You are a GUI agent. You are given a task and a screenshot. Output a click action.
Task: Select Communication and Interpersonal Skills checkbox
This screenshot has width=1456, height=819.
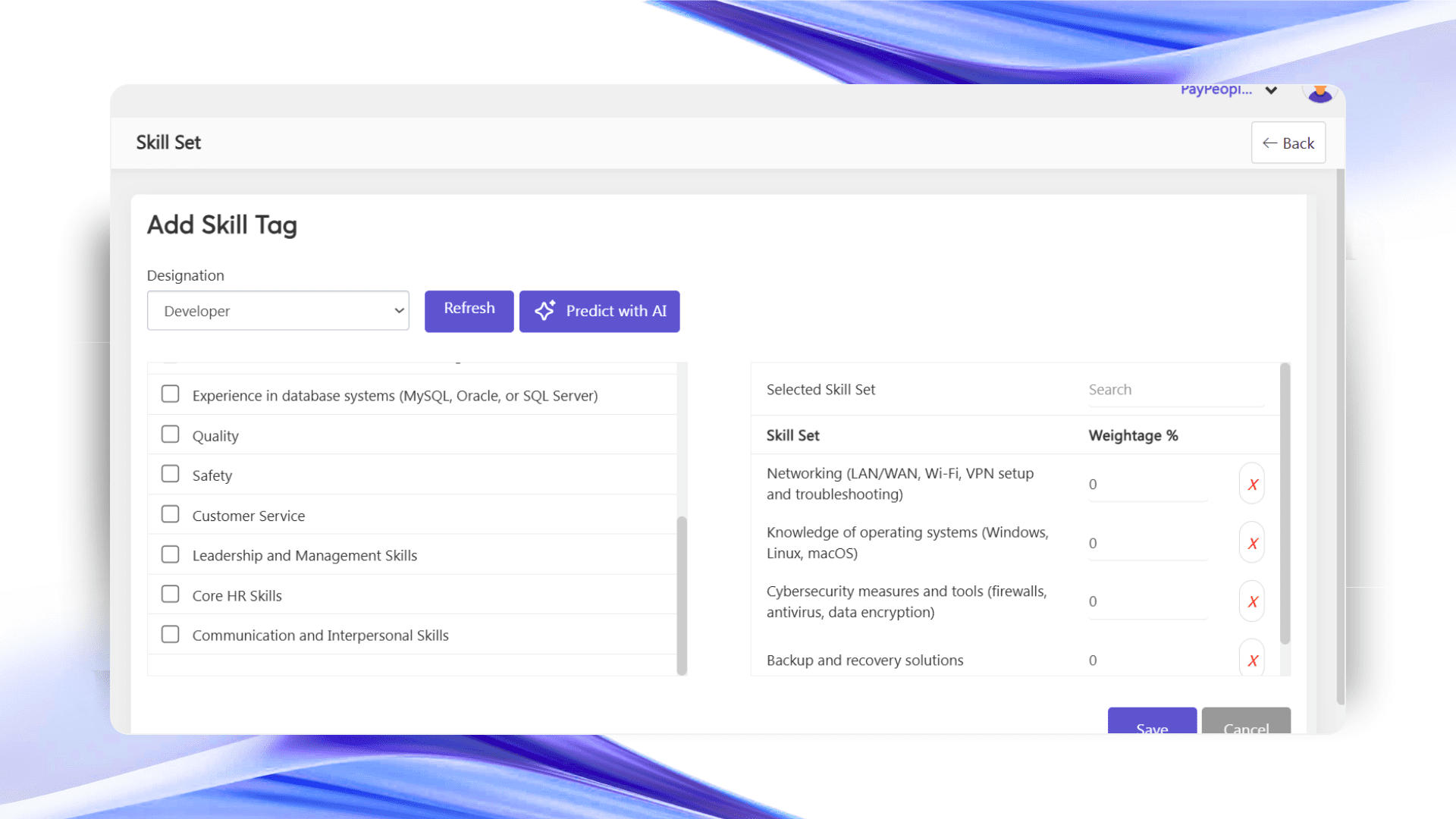[x=171, y=635]
